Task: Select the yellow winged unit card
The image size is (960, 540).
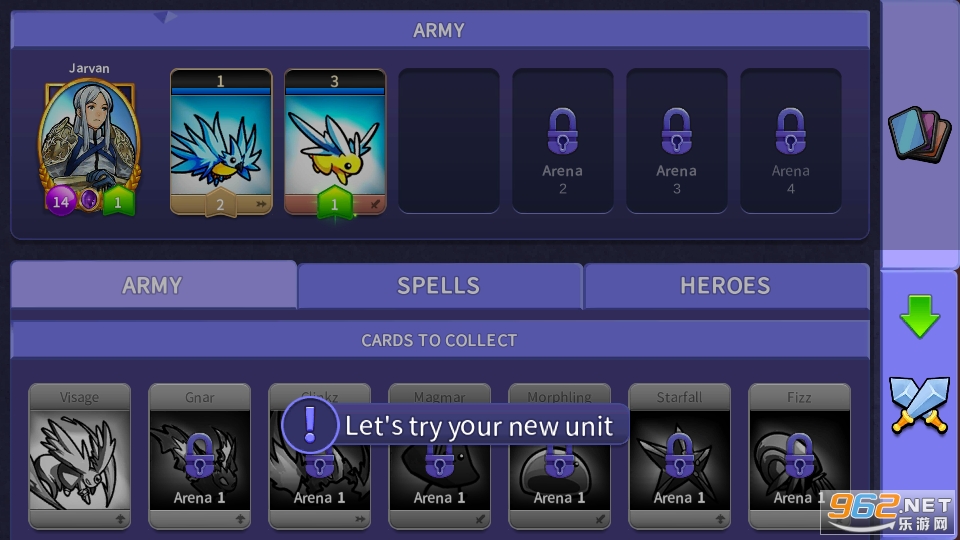Action: coord(335,142)
